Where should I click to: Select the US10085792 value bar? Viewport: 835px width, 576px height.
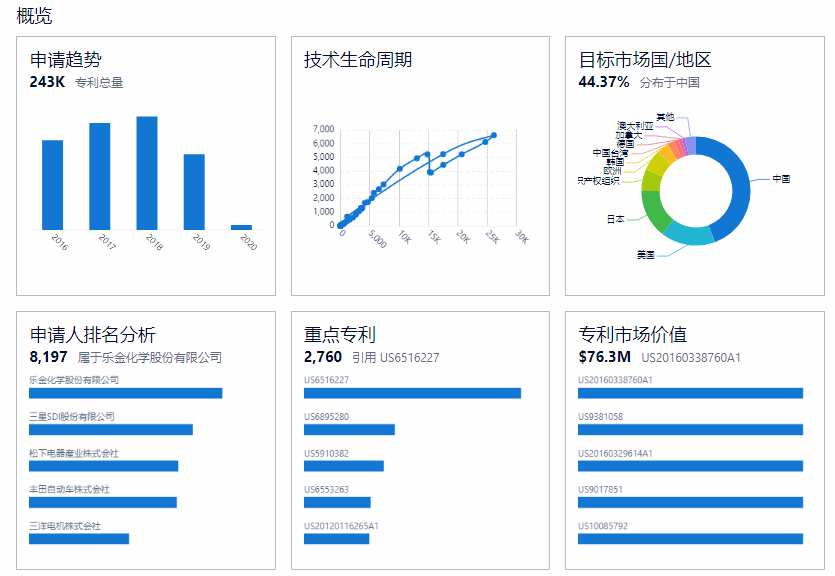pyautogui.click(x=691, y=539)
